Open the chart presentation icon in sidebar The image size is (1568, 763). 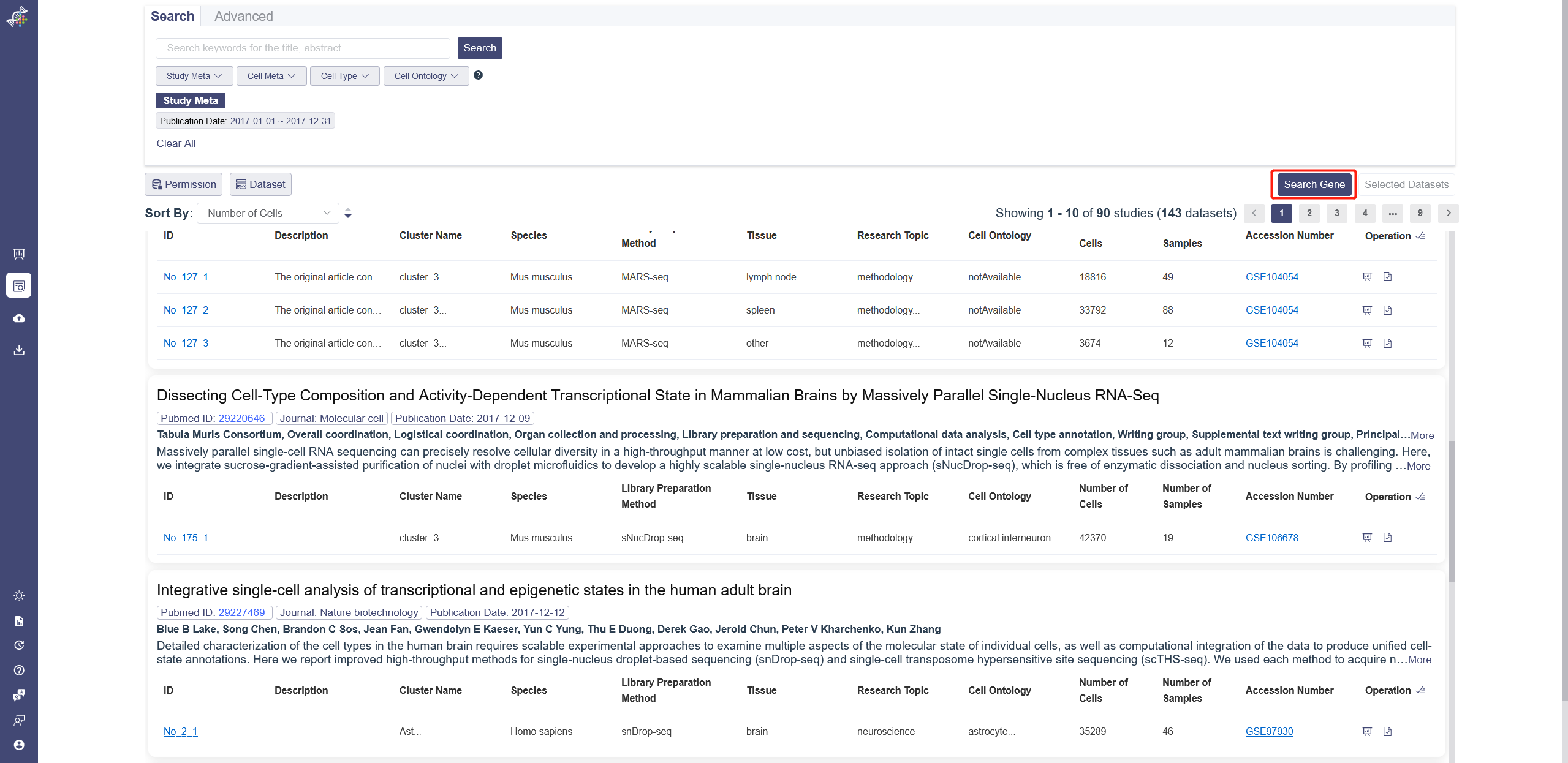(19, 254)
